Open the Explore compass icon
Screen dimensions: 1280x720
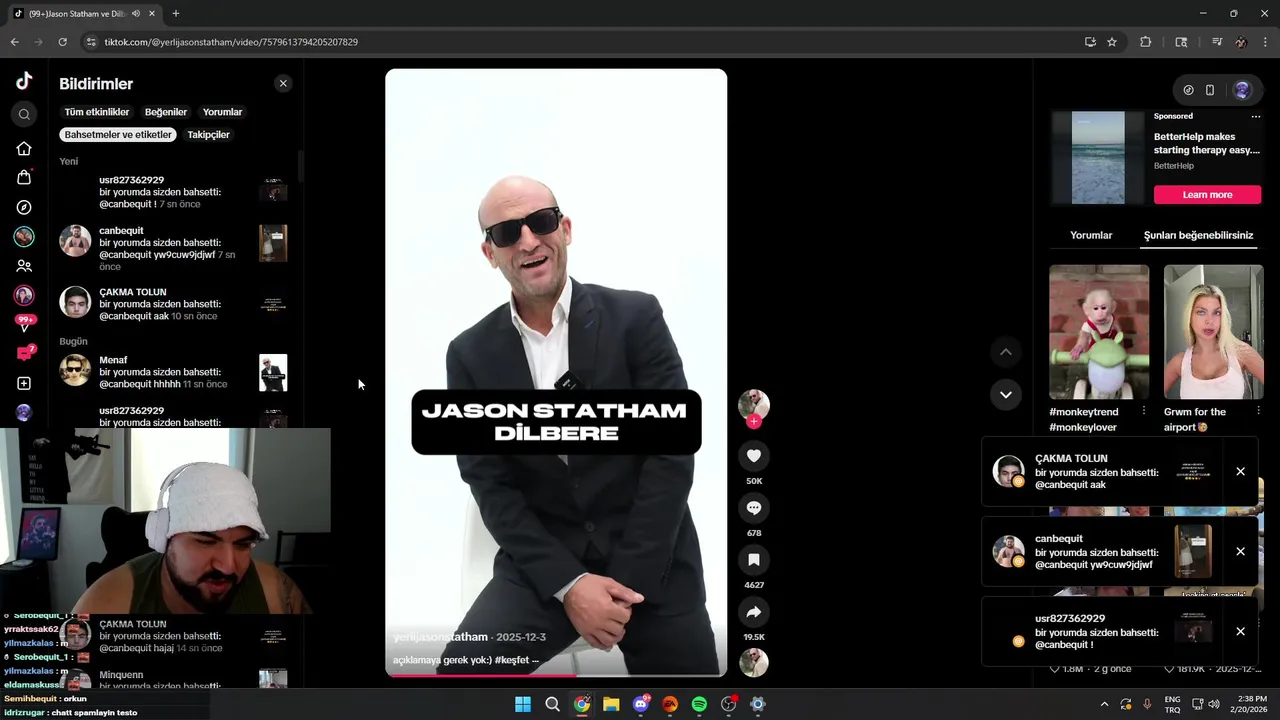pyautogui.click(x=24, y=207)
